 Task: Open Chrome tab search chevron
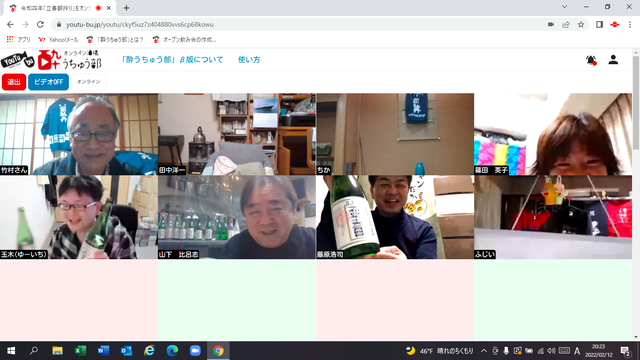coord(564,7)
